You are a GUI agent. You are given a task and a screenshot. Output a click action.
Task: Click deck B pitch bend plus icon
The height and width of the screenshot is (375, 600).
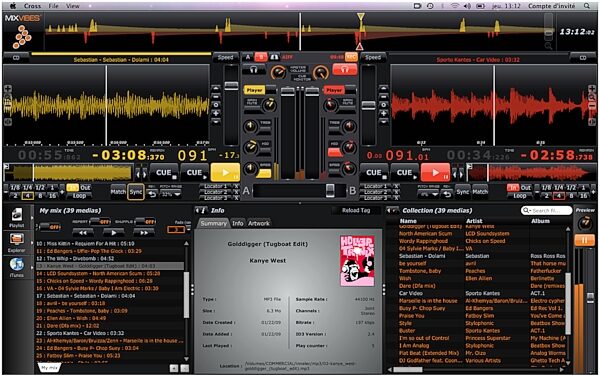pos(383,113)
